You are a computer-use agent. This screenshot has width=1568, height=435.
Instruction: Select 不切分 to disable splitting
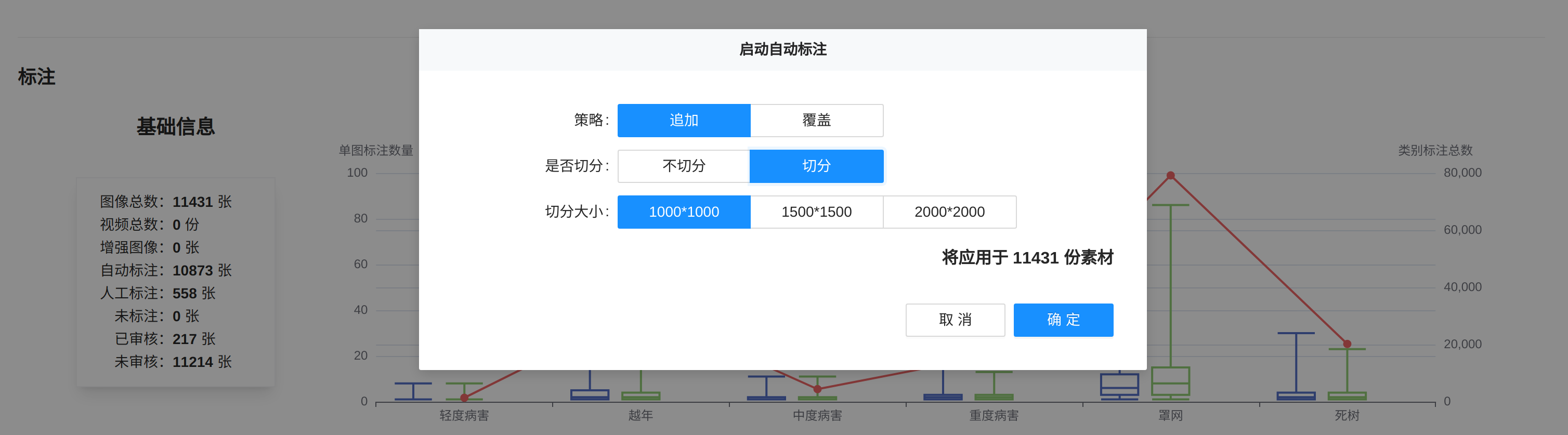click(x=684, y=166)
